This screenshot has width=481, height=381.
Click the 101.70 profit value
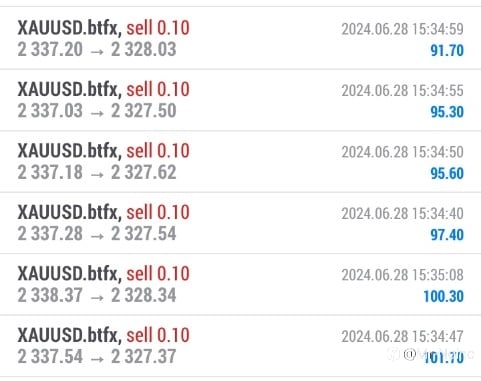pyautogui.click(x=443, y=358)
